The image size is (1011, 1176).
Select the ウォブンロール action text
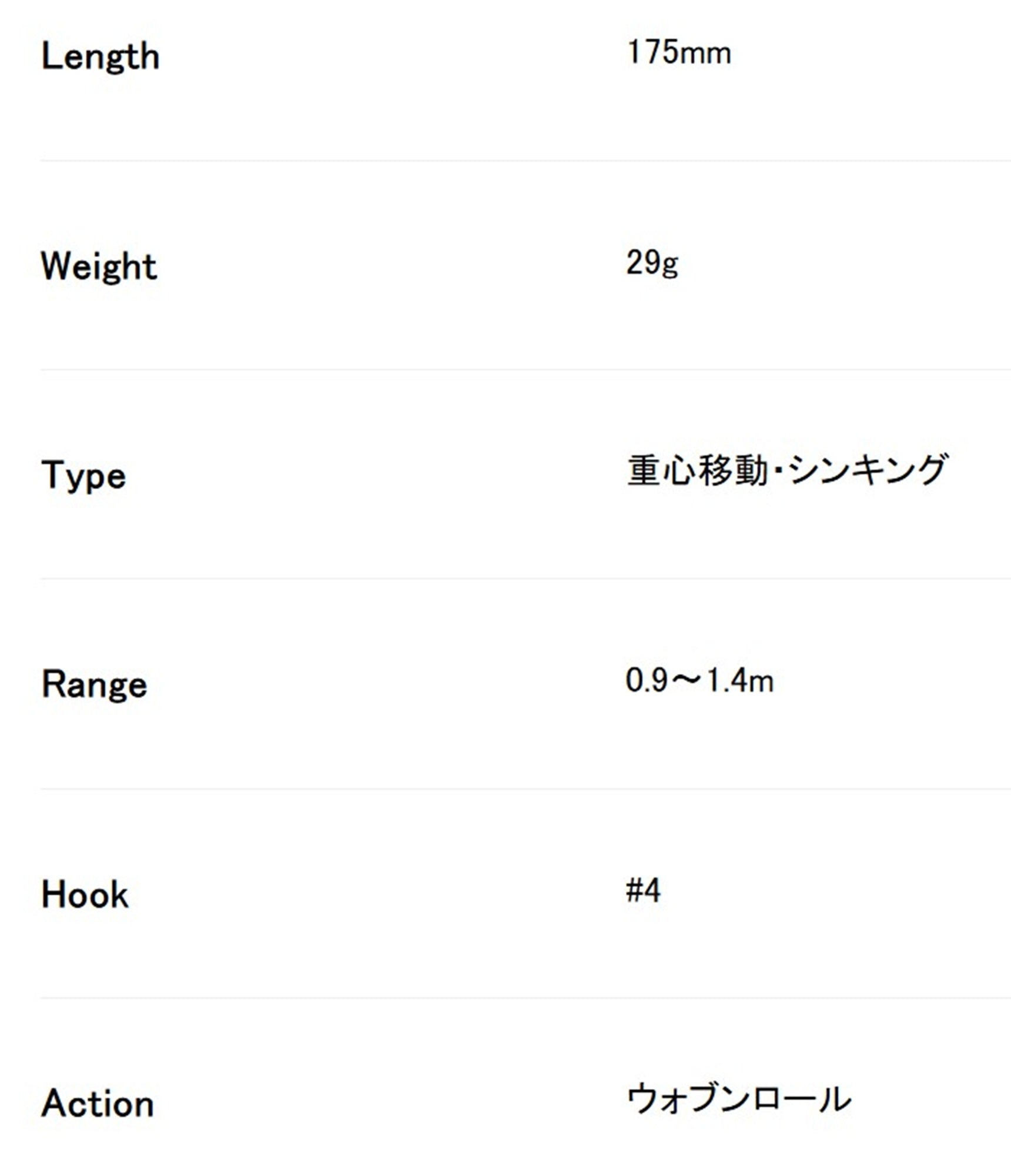pos(739,1099)
